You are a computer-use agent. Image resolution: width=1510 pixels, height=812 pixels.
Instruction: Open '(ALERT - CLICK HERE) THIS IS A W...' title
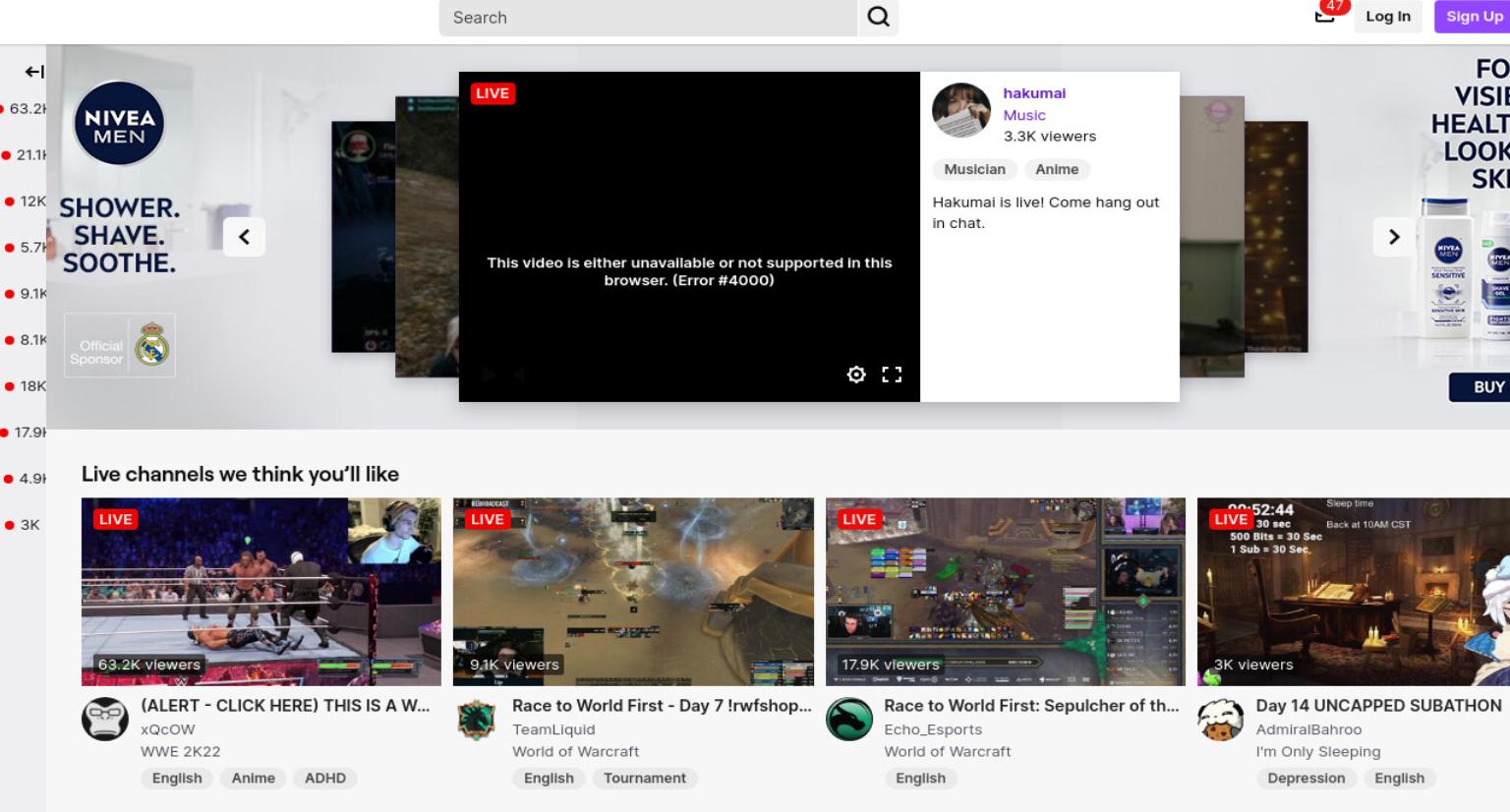tap(285, 706)
